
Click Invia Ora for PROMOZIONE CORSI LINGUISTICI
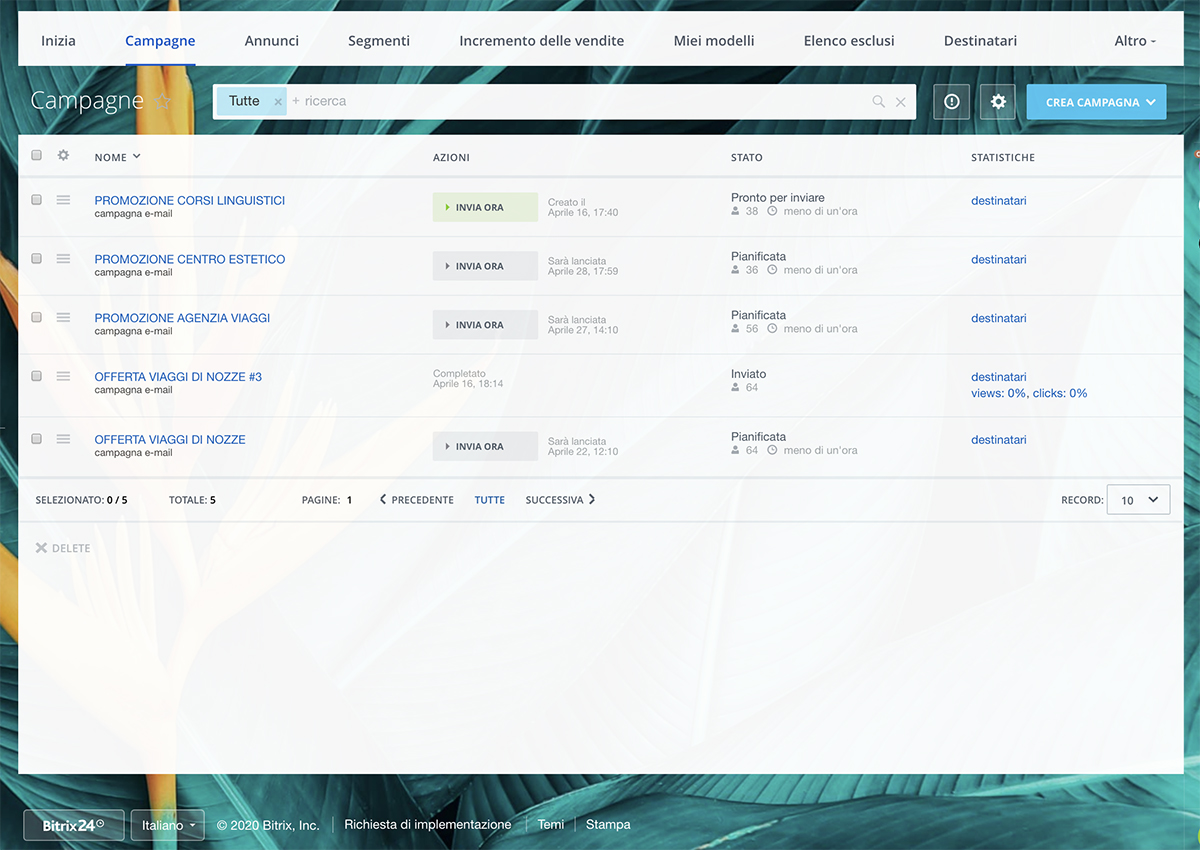[x=485, y=207]
